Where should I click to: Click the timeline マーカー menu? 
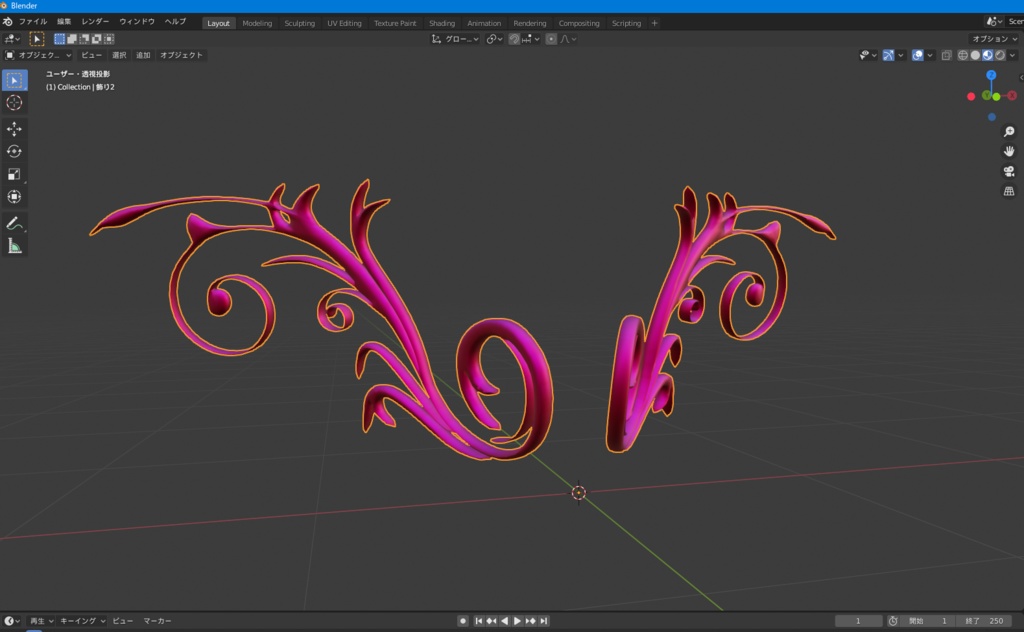(x=157, y=621)
